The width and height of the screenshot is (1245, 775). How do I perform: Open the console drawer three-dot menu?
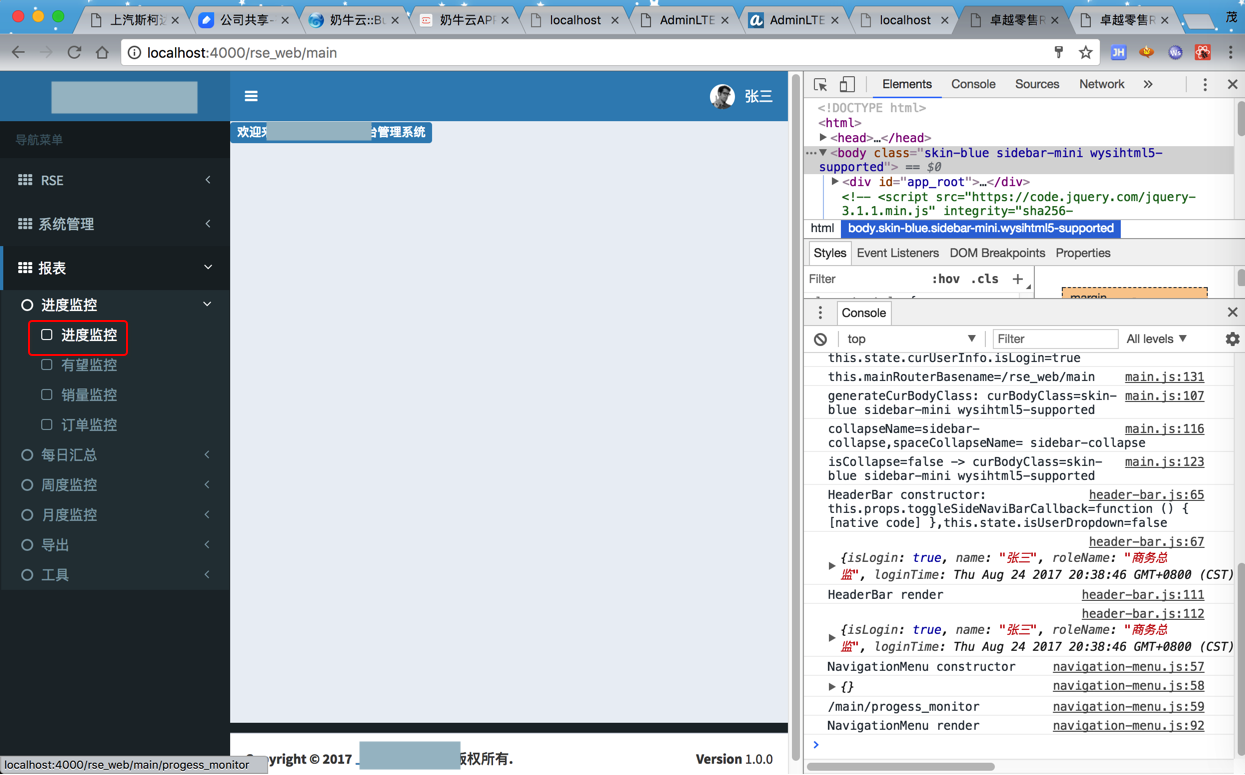[820, 313]
